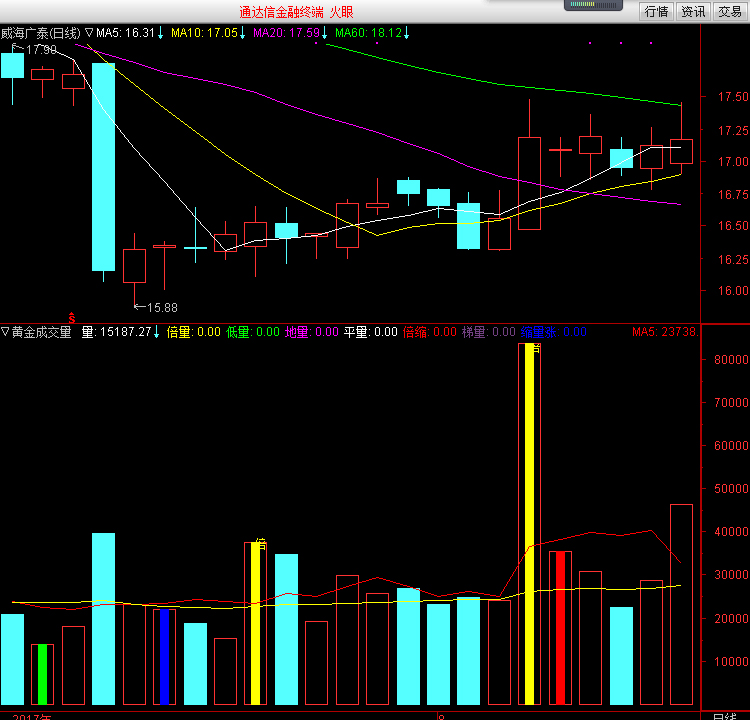This screenshot has height=720, width=750.
Task: Click the volume MA5: 23738 label
Action: click(665, 332)
